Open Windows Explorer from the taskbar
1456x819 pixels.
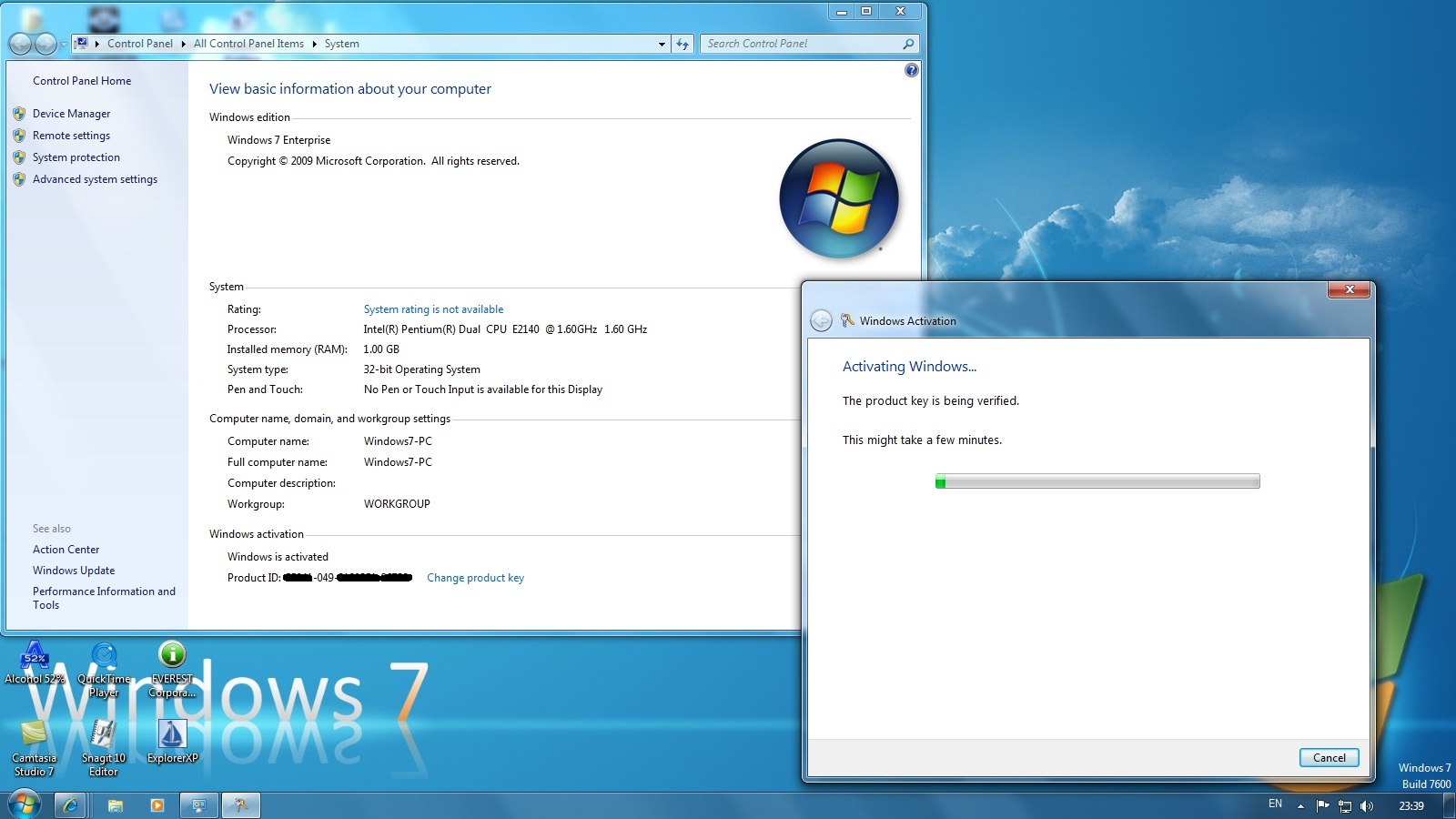116,805
